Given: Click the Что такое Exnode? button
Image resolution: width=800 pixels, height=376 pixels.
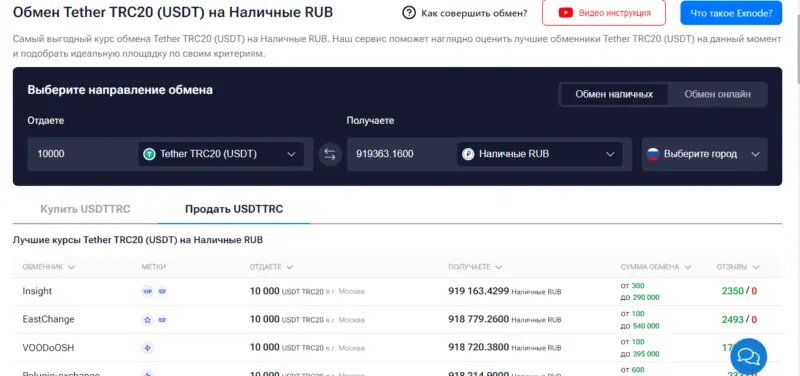Looking at the screenshot, I should click(x=731, y=13).
